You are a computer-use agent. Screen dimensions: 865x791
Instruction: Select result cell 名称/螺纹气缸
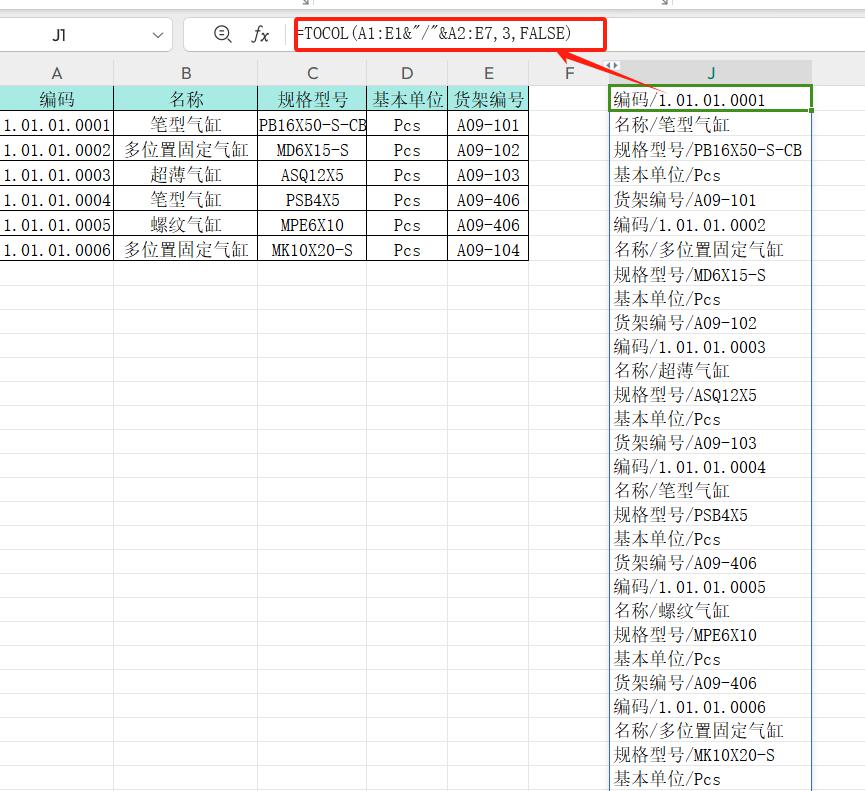click(711, 610)
